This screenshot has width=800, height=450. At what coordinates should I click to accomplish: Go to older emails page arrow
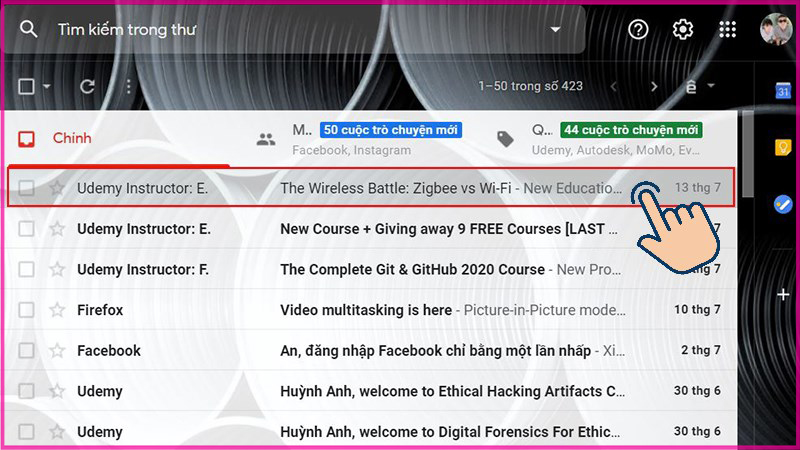(x=654, y=87)
